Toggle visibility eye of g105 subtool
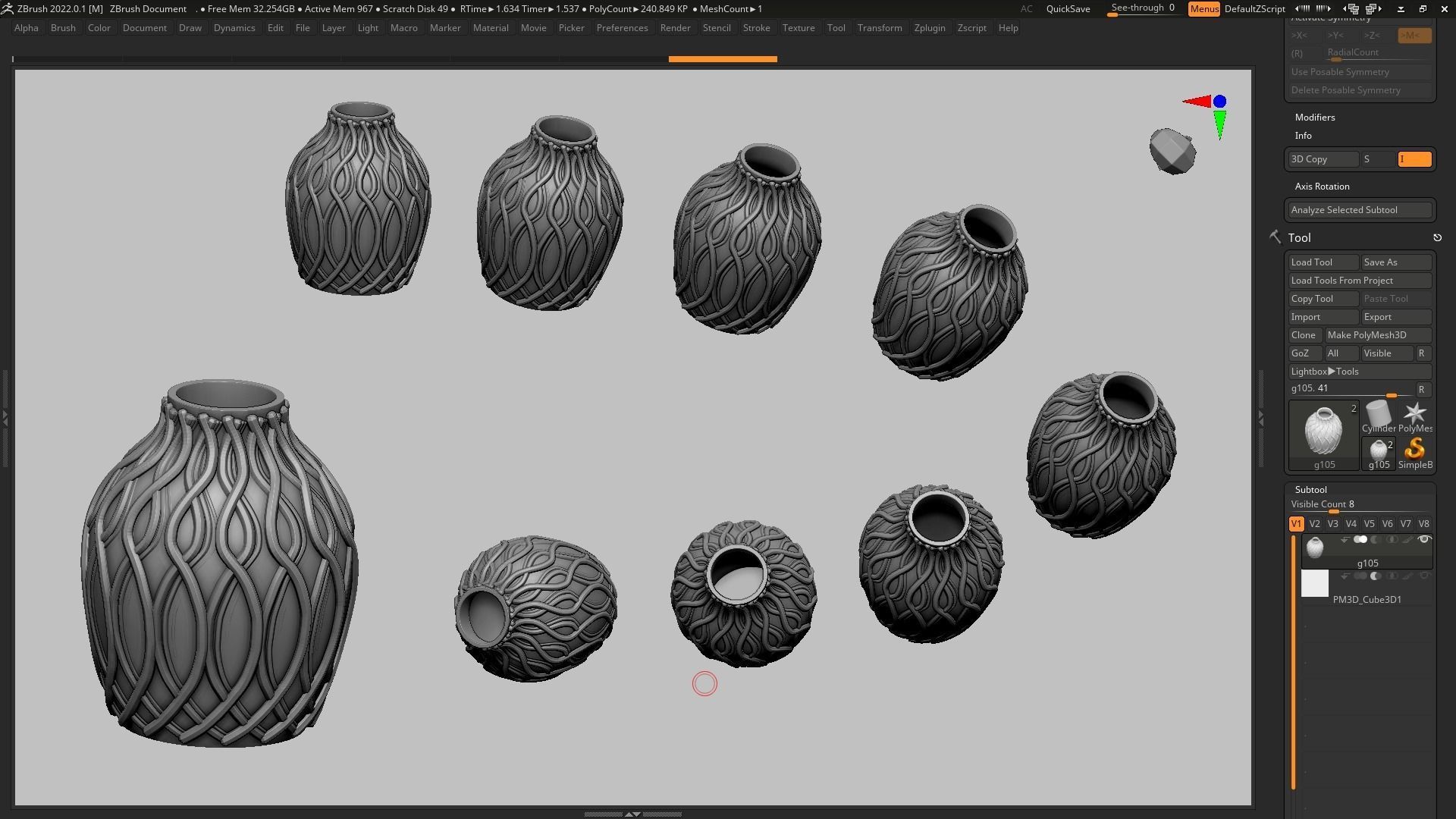Viewport: 1456px width, 819px height. (1424, 540)
